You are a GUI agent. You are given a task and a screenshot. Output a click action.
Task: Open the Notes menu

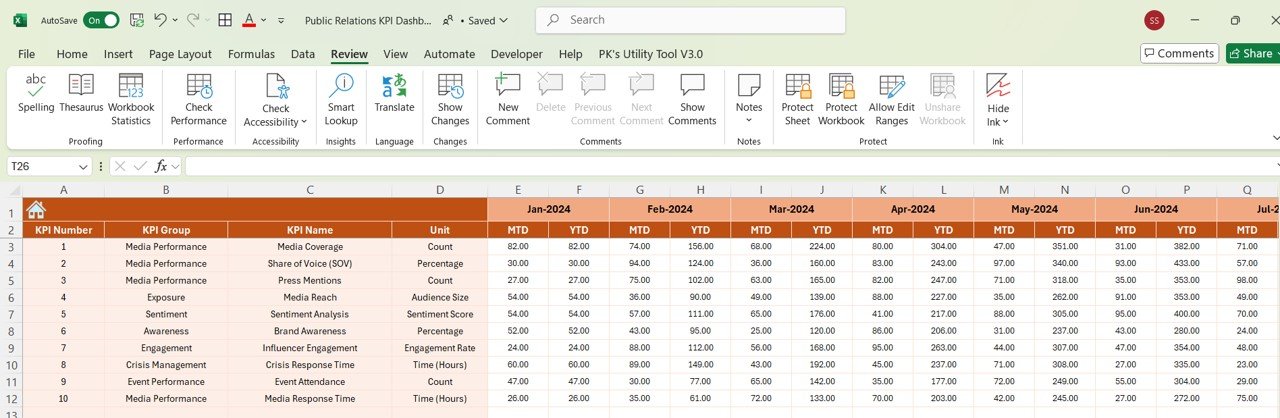(749, 100)
